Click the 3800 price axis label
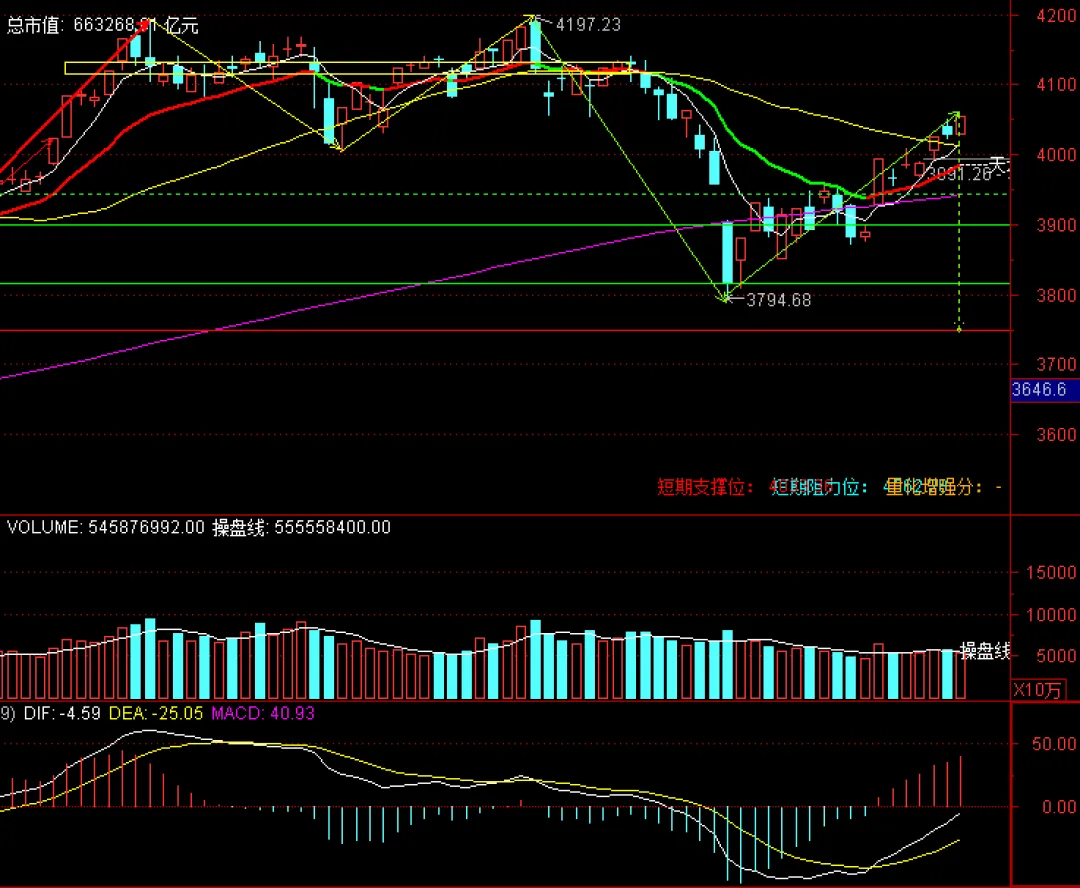 pyautogui.click(x=1057, y=296)
